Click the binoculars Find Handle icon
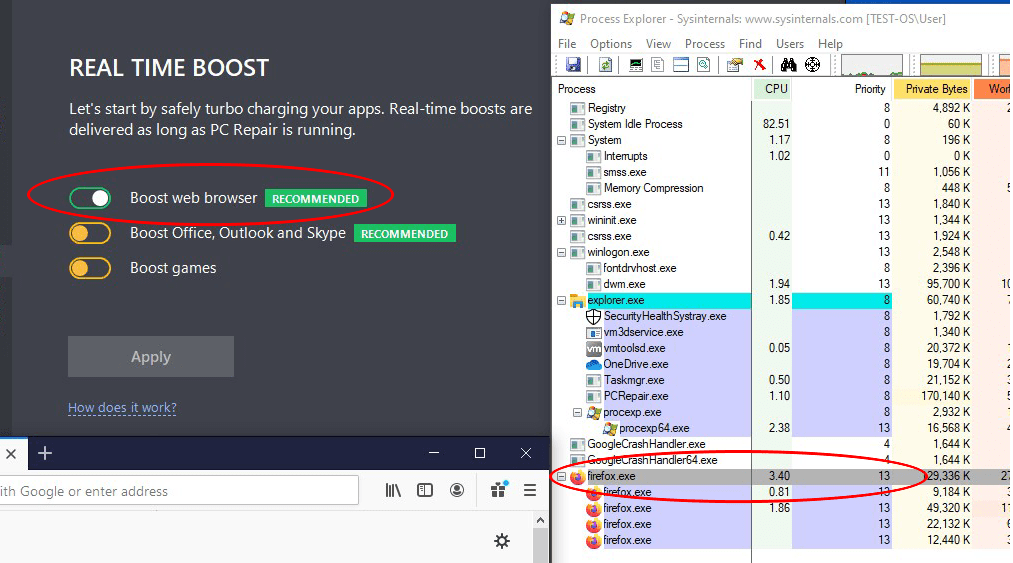Screen dimensions: 1013x563 788,65
